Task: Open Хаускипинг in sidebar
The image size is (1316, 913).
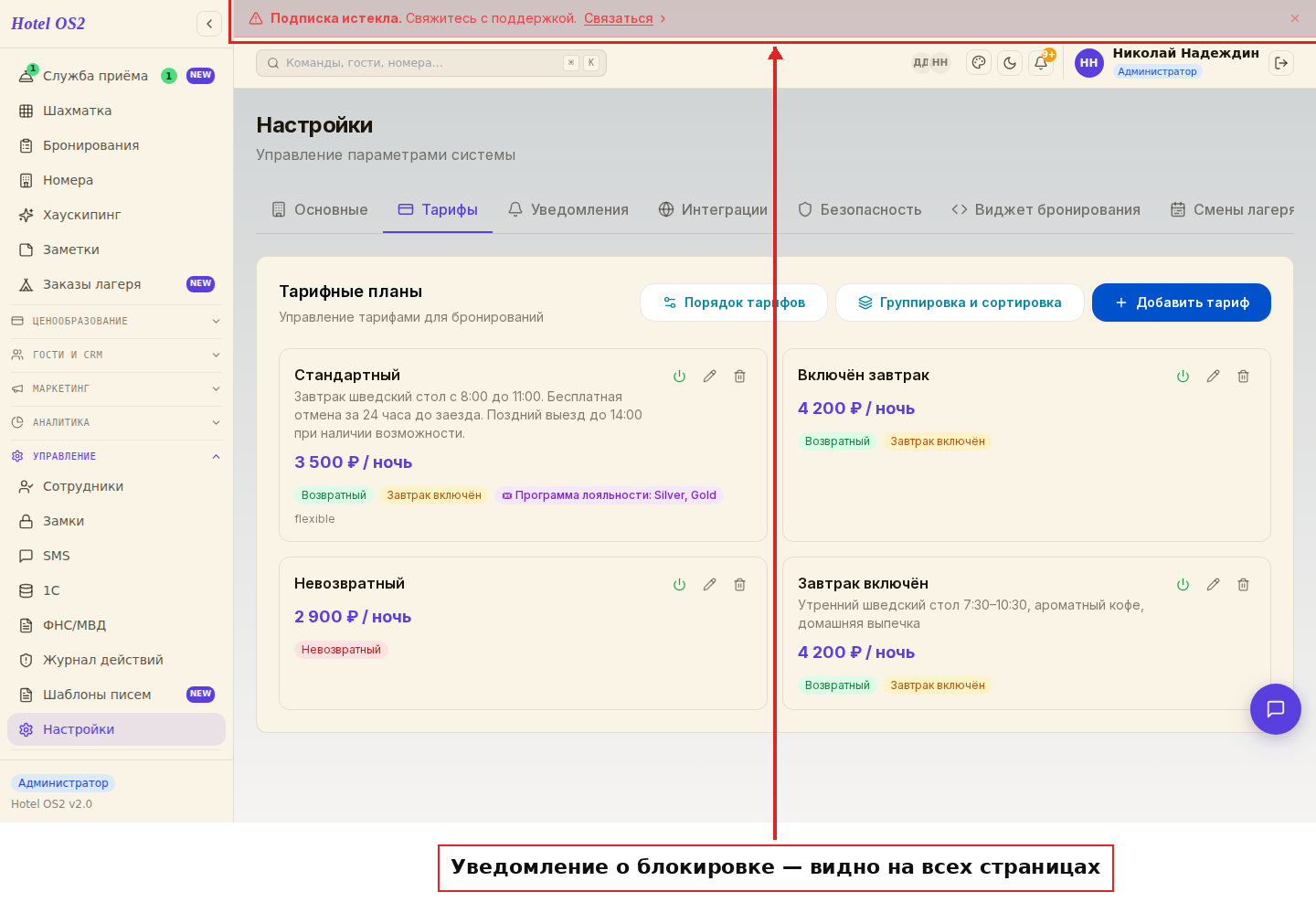Action: (116, 215)
